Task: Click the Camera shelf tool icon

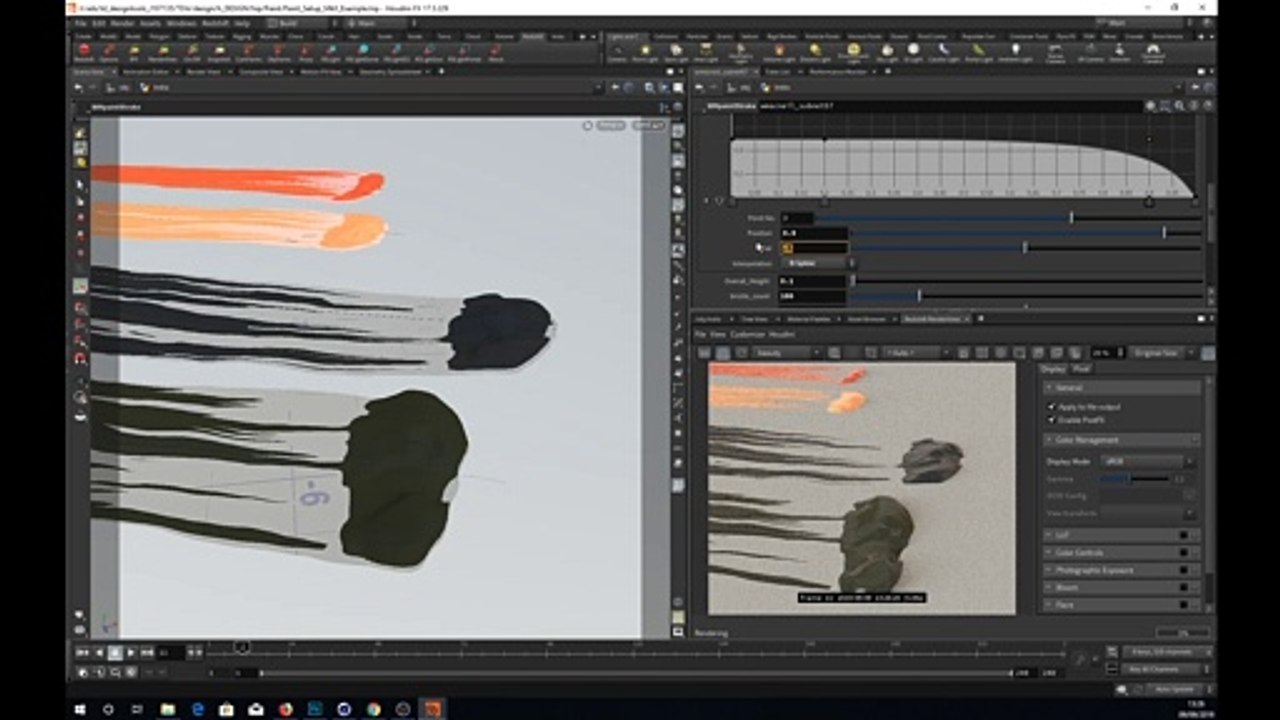Action: [617, 48]
